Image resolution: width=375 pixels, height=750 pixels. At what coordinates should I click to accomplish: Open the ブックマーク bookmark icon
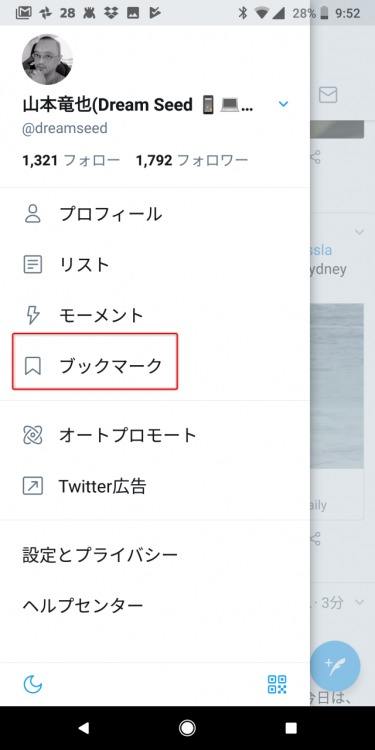point(33,366)
